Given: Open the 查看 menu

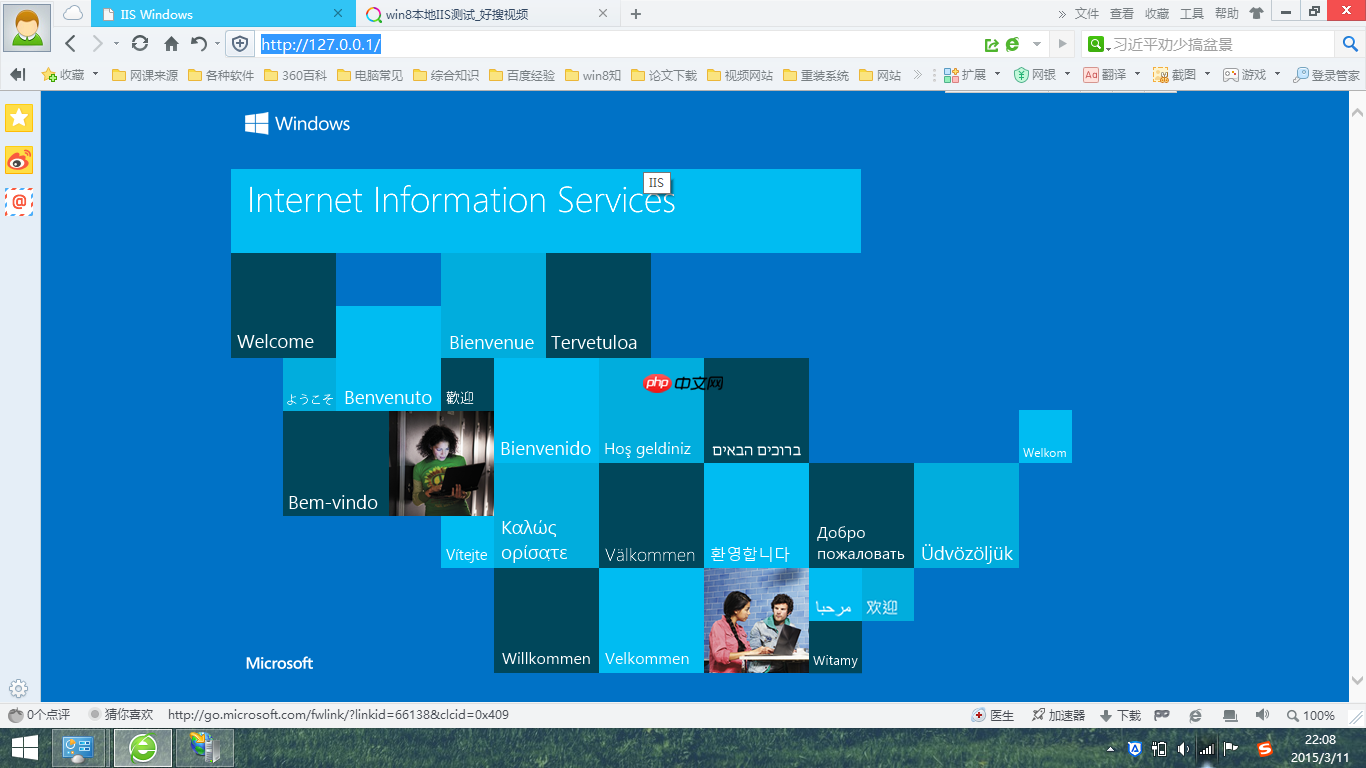Looking at the screenshot, I should 1122,14.
